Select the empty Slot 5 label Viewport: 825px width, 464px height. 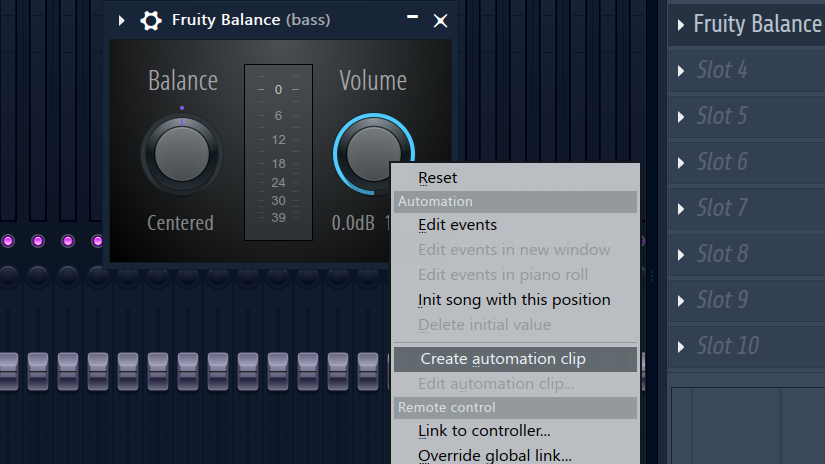(722, 116)
